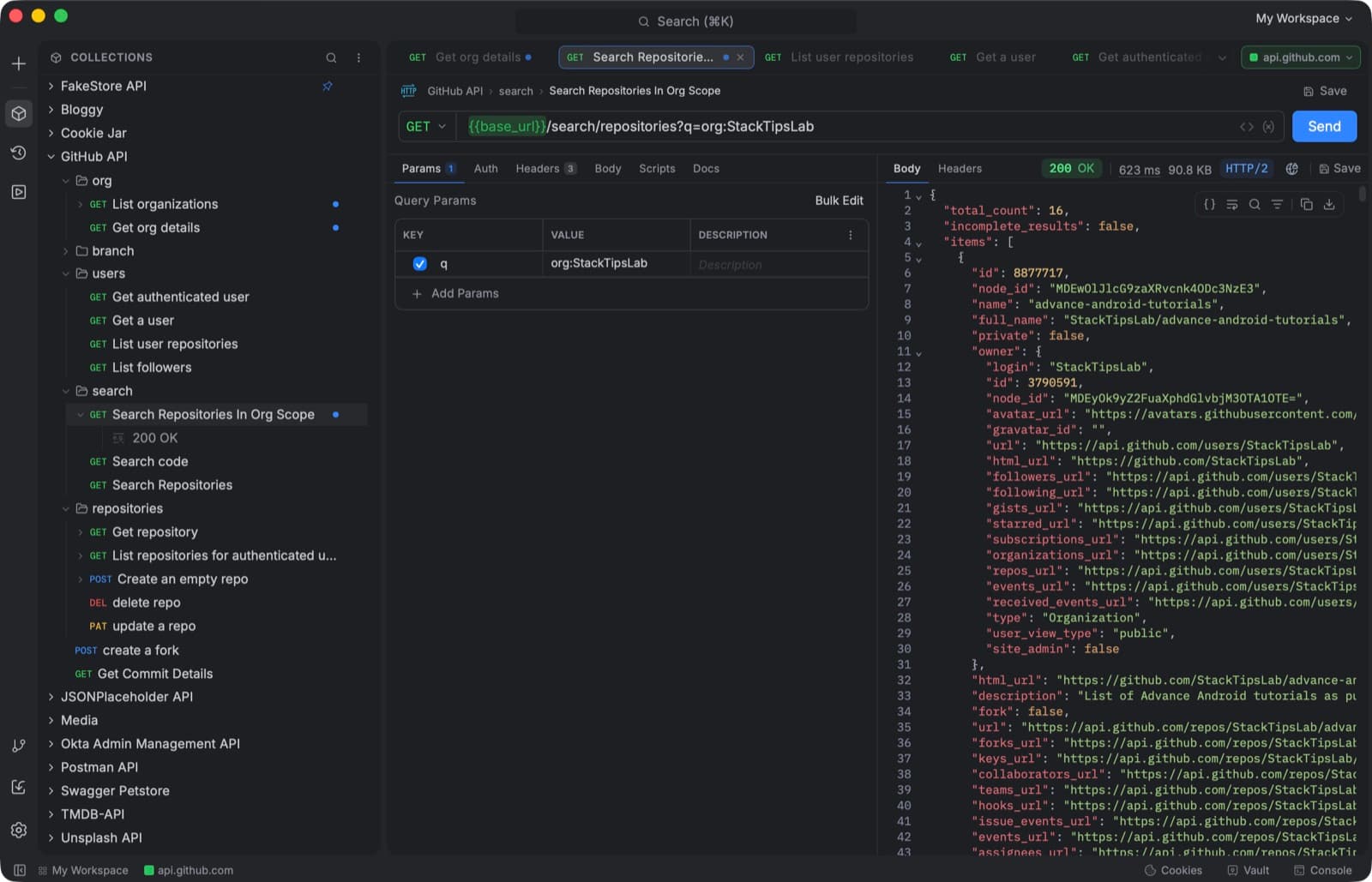Click the plus icon to create new item

point(19,63)
